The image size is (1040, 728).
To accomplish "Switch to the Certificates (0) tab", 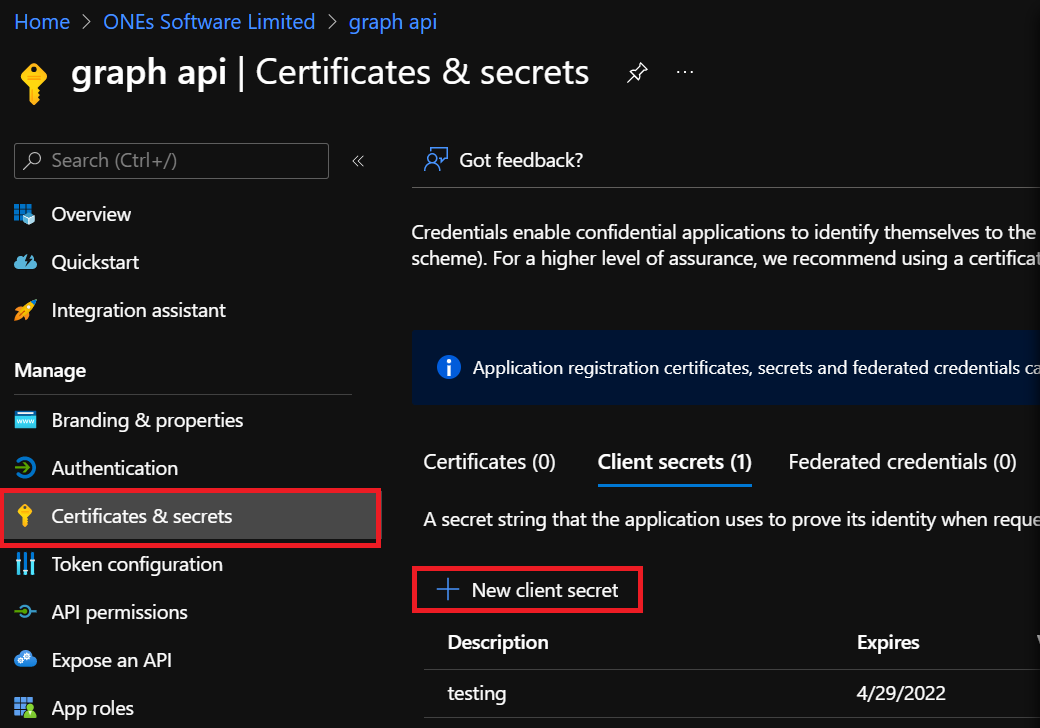I will click(489, 462).
